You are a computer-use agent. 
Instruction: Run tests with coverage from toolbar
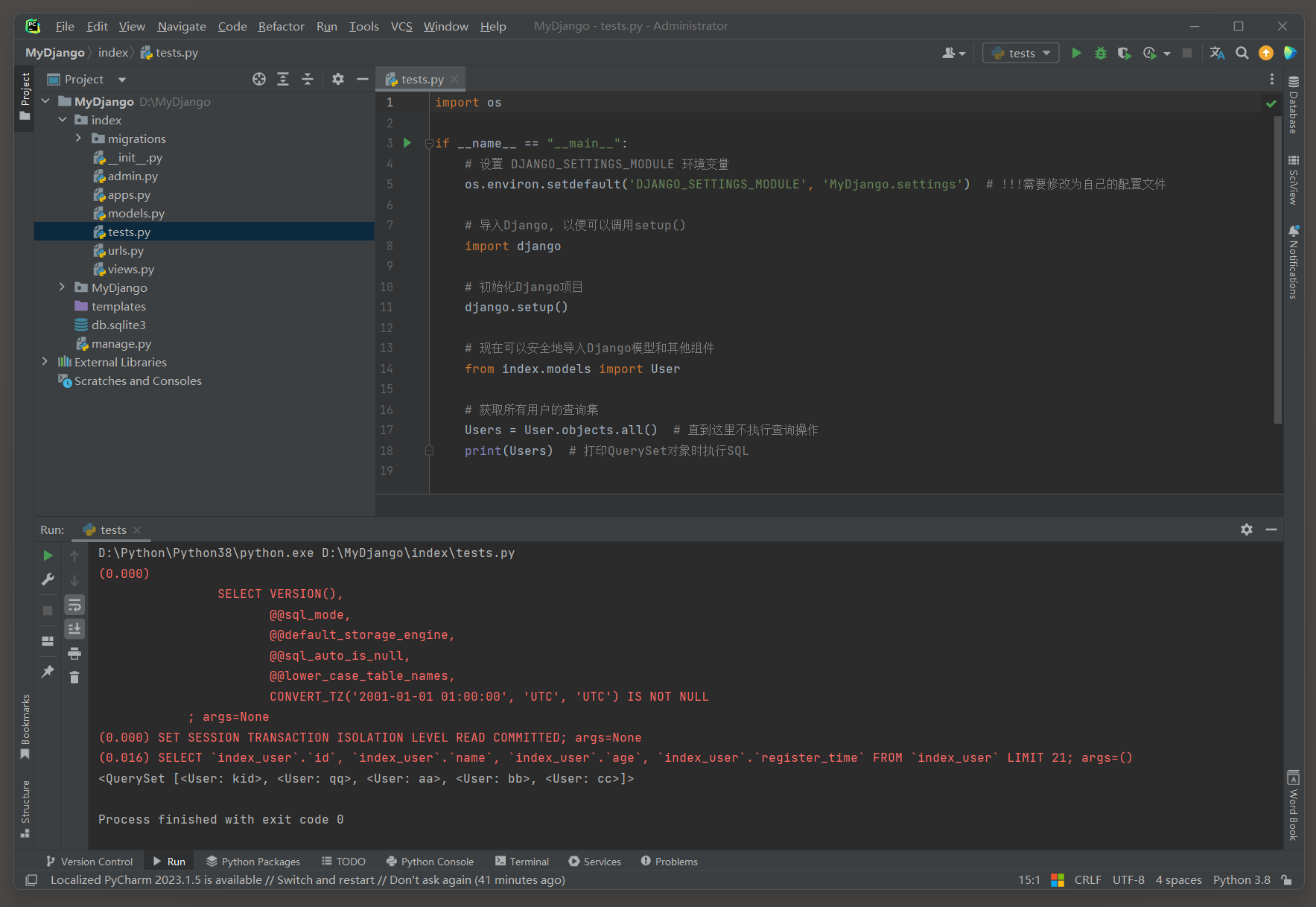click(1124, 53)
